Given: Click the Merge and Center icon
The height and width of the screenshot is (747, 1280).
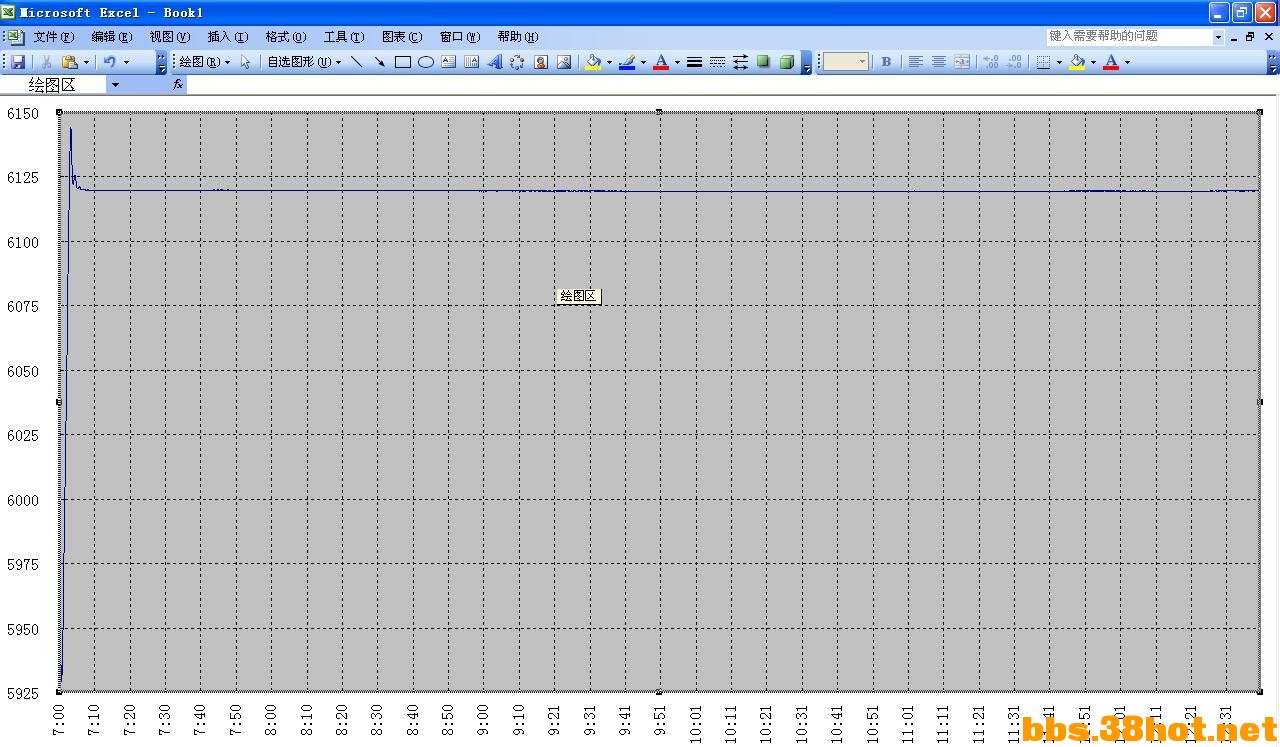Looking at the screenshot, I should coord(962,62).
